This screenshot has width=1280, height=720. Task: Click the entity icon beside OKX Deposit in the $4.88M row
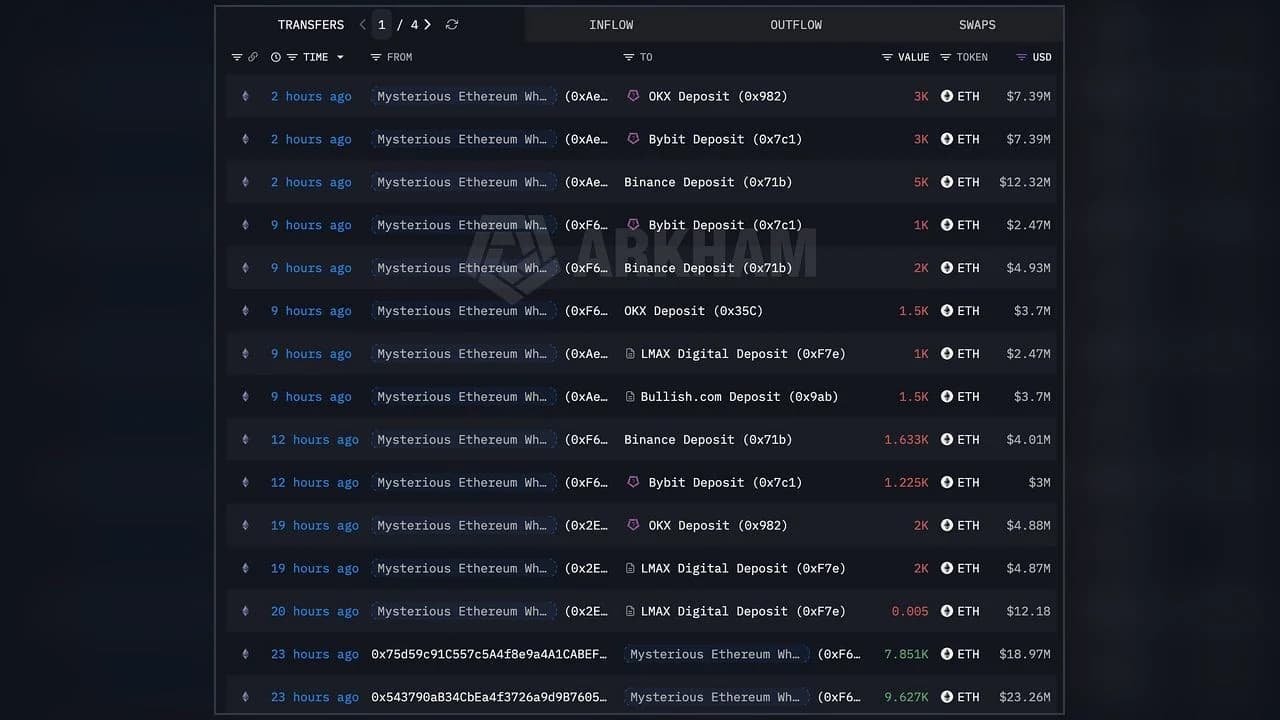coord(633,525)
